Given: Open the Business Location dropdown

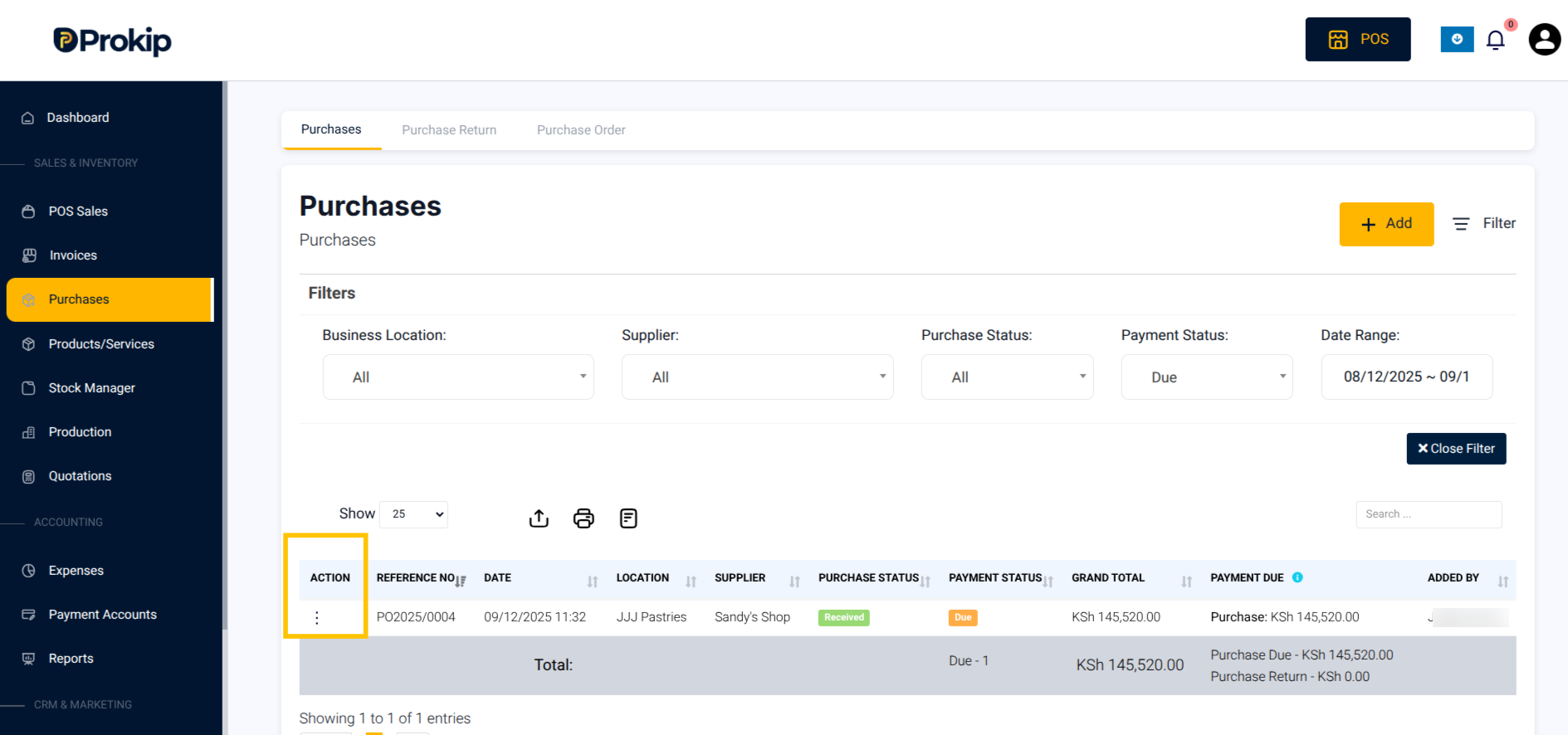Looking at the screenshot, I should (x=458, y=377).
